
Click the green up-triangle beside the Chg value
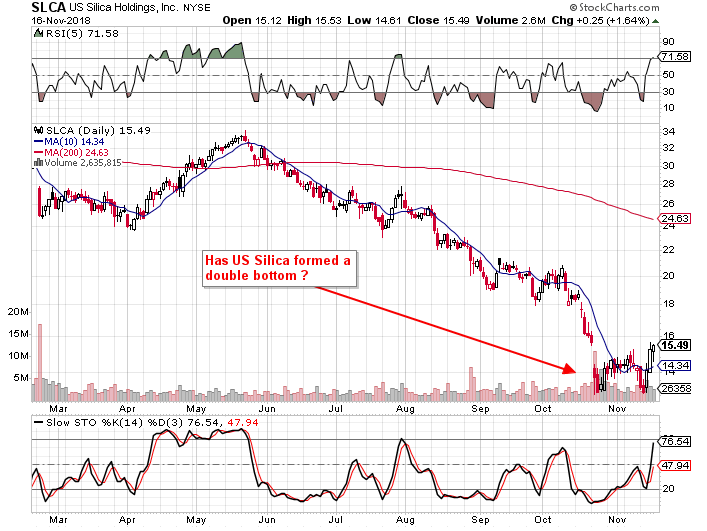point(656,21)
